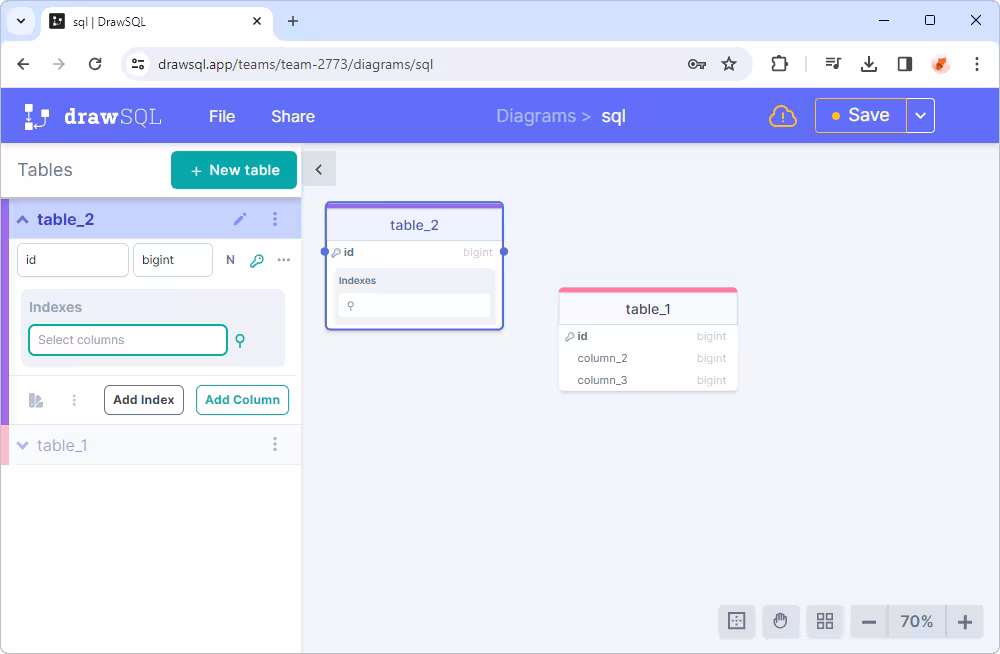Go to Diagrams breadcrumb
This screenshot has width=1000, height=654.
click(x=536, y=116)
